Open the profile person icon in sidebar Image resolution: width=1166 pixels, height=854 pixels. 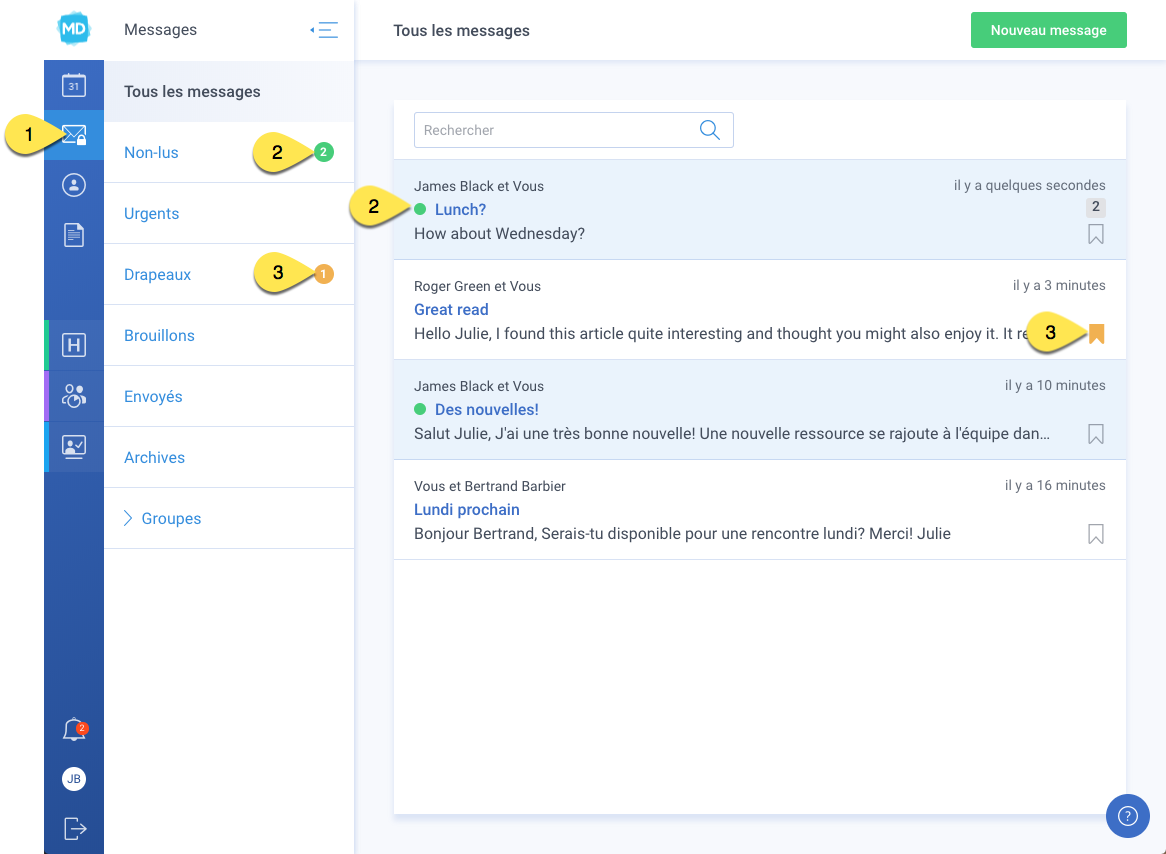tap(74, 185)
